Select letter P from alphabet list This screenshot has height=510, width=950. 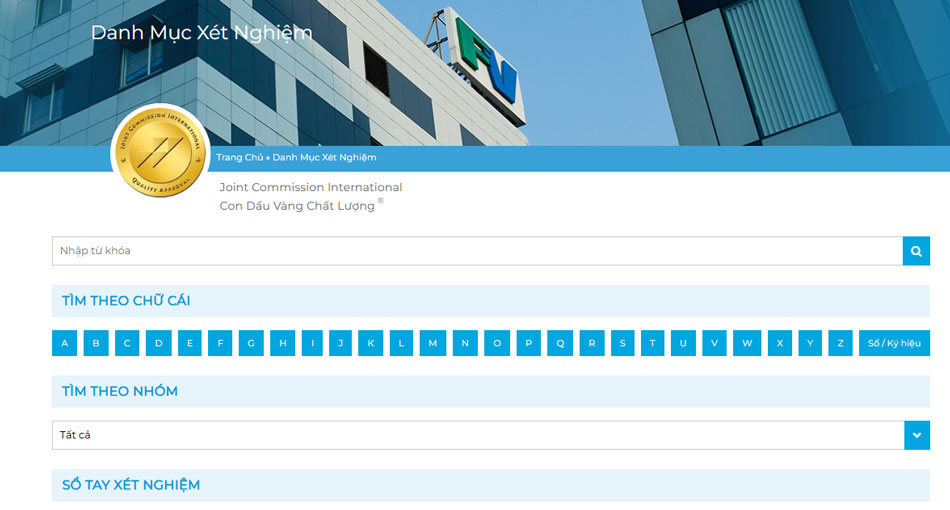[528, 343]
